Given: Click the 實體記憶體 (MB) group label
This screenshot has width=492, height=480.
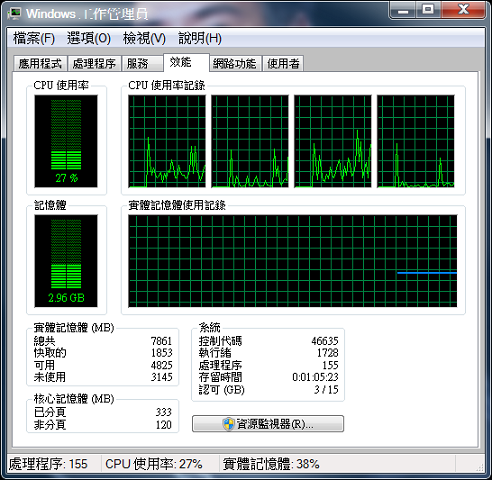Looking at the screenshot, I should pyautogui.click(x=74, y=328).
